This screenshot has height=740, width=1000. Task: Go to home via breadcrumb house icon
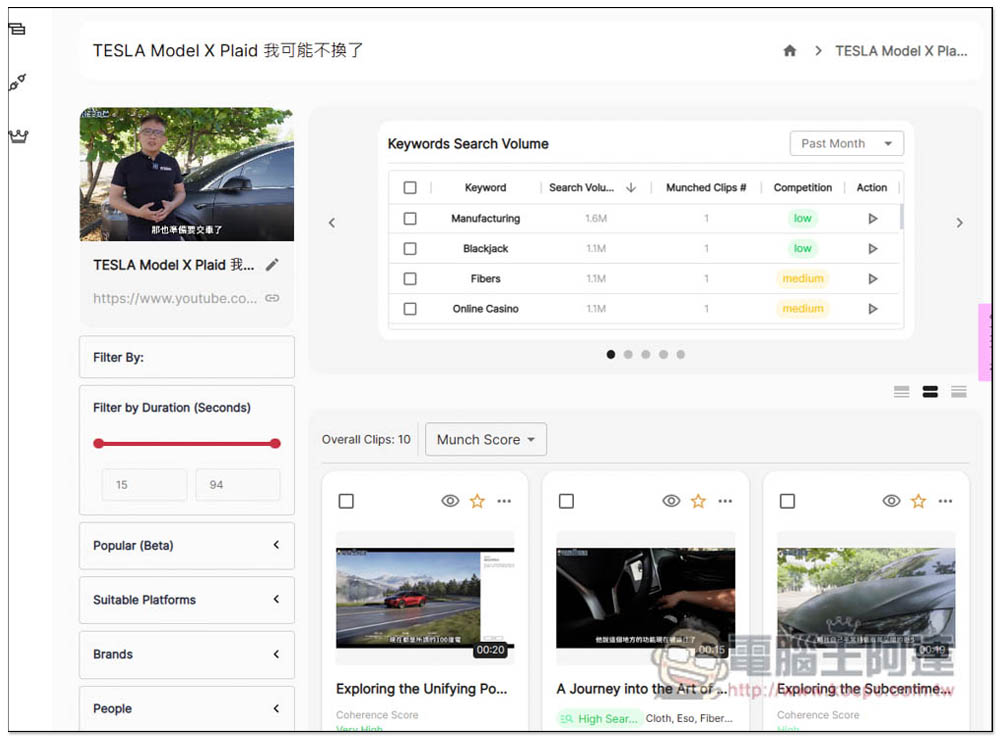click(x=790, y=50)
